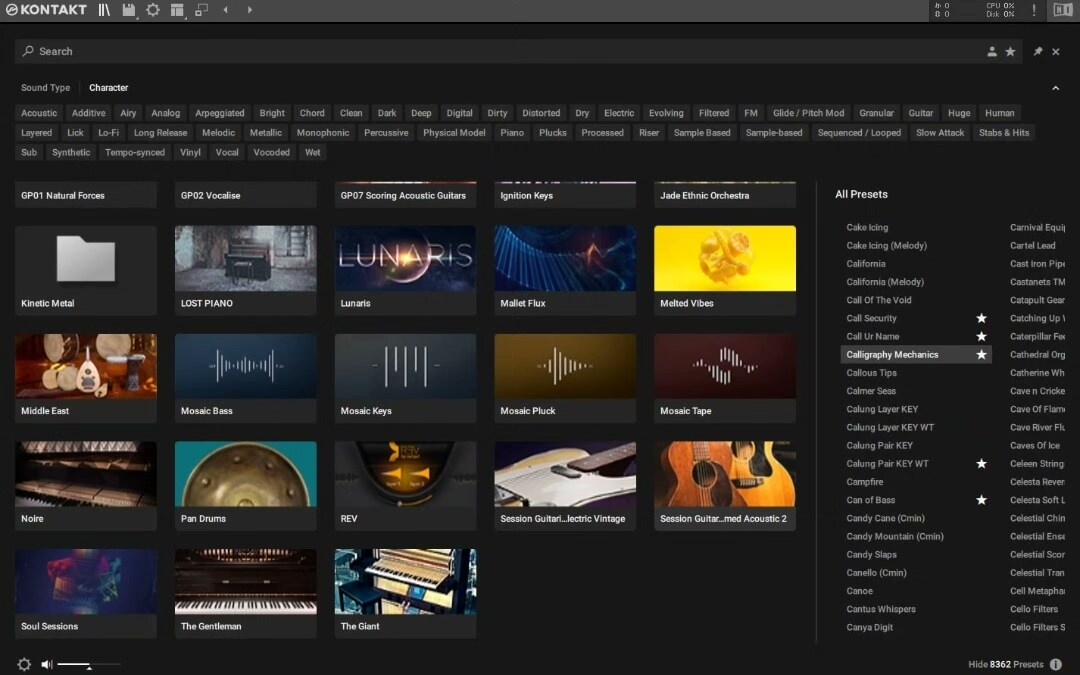Unfavorite the Can of Bass preset
This screenshot has width=1080, height=675.
(981, 500)
